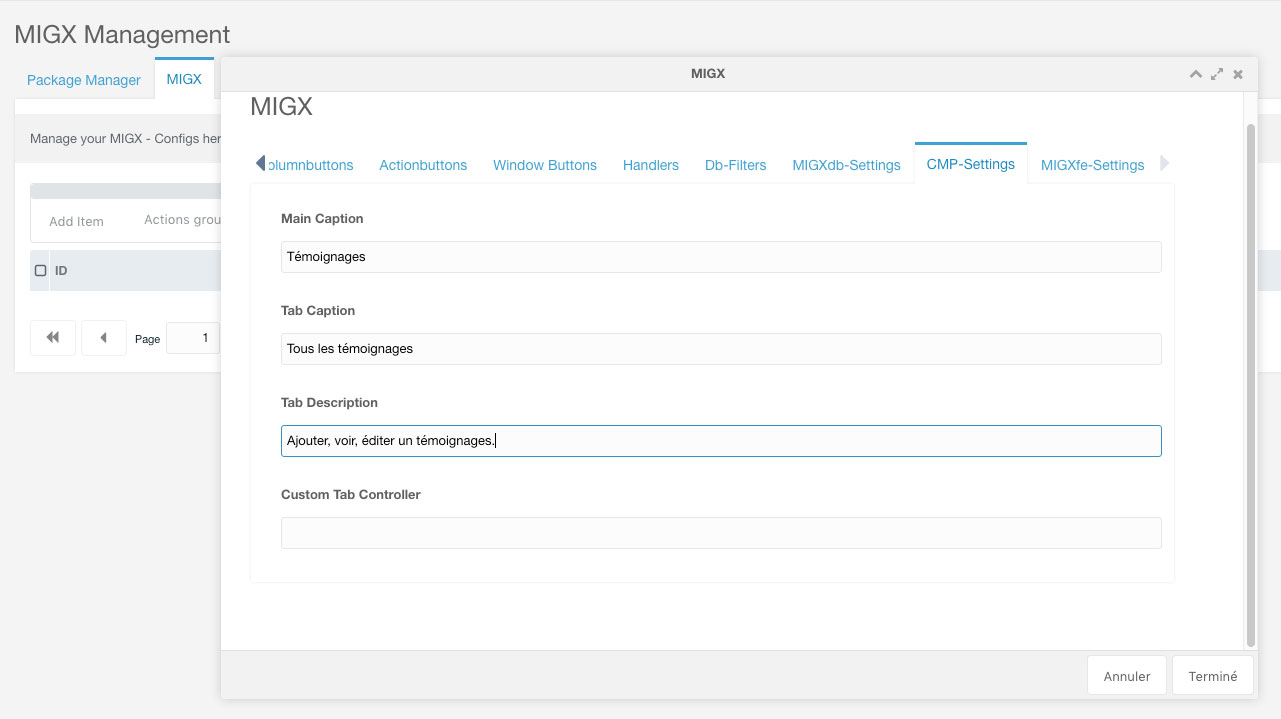Click into the Tab Description field
Screen dimensions: 1281x719
click(721, 441)
